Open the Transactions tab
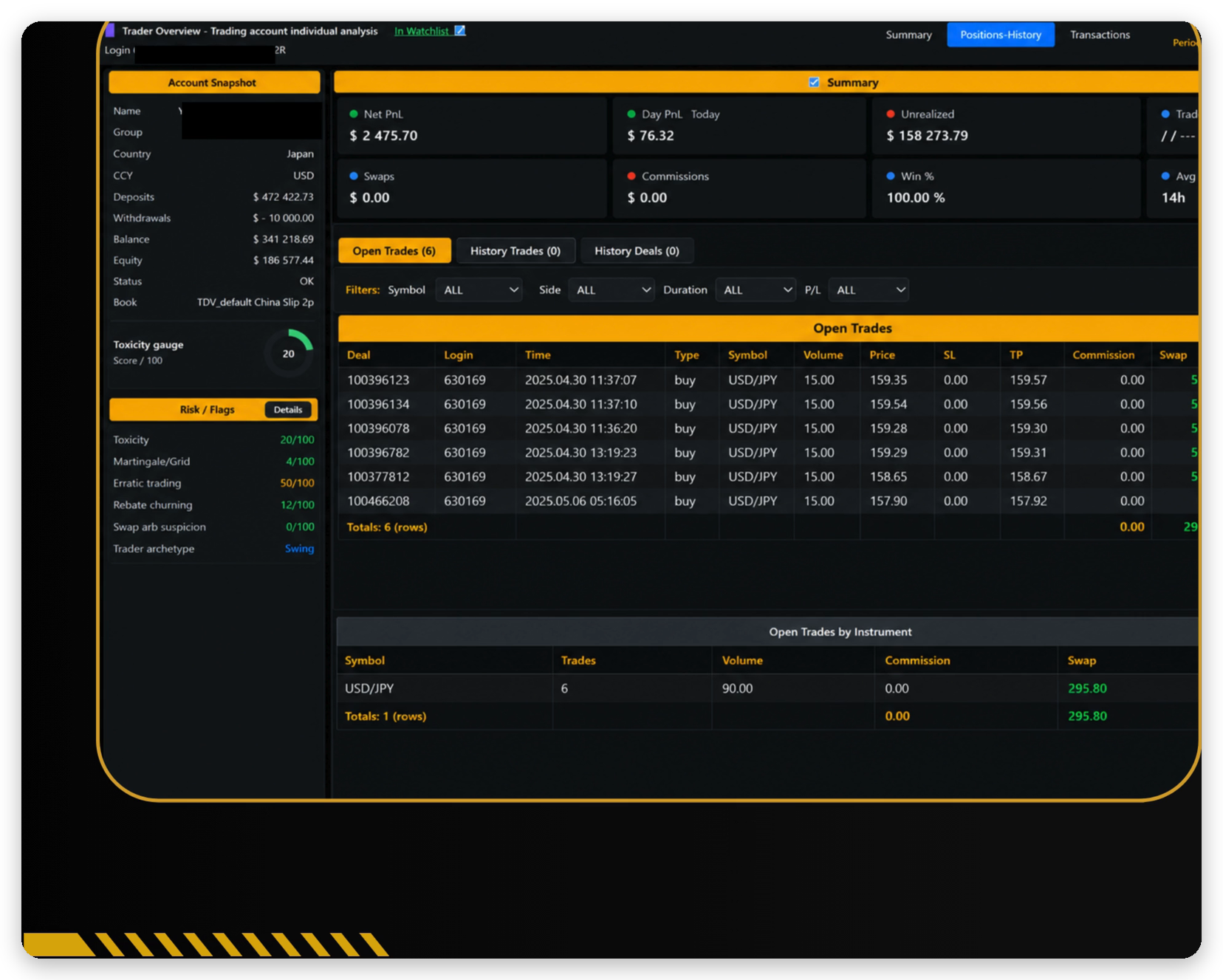The image size is (1223, 980). tap(1100, 35)
